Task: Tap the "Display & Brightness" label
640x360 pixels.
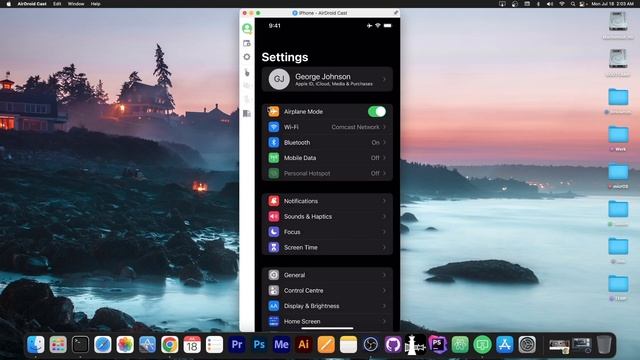Action: [311, 306]
